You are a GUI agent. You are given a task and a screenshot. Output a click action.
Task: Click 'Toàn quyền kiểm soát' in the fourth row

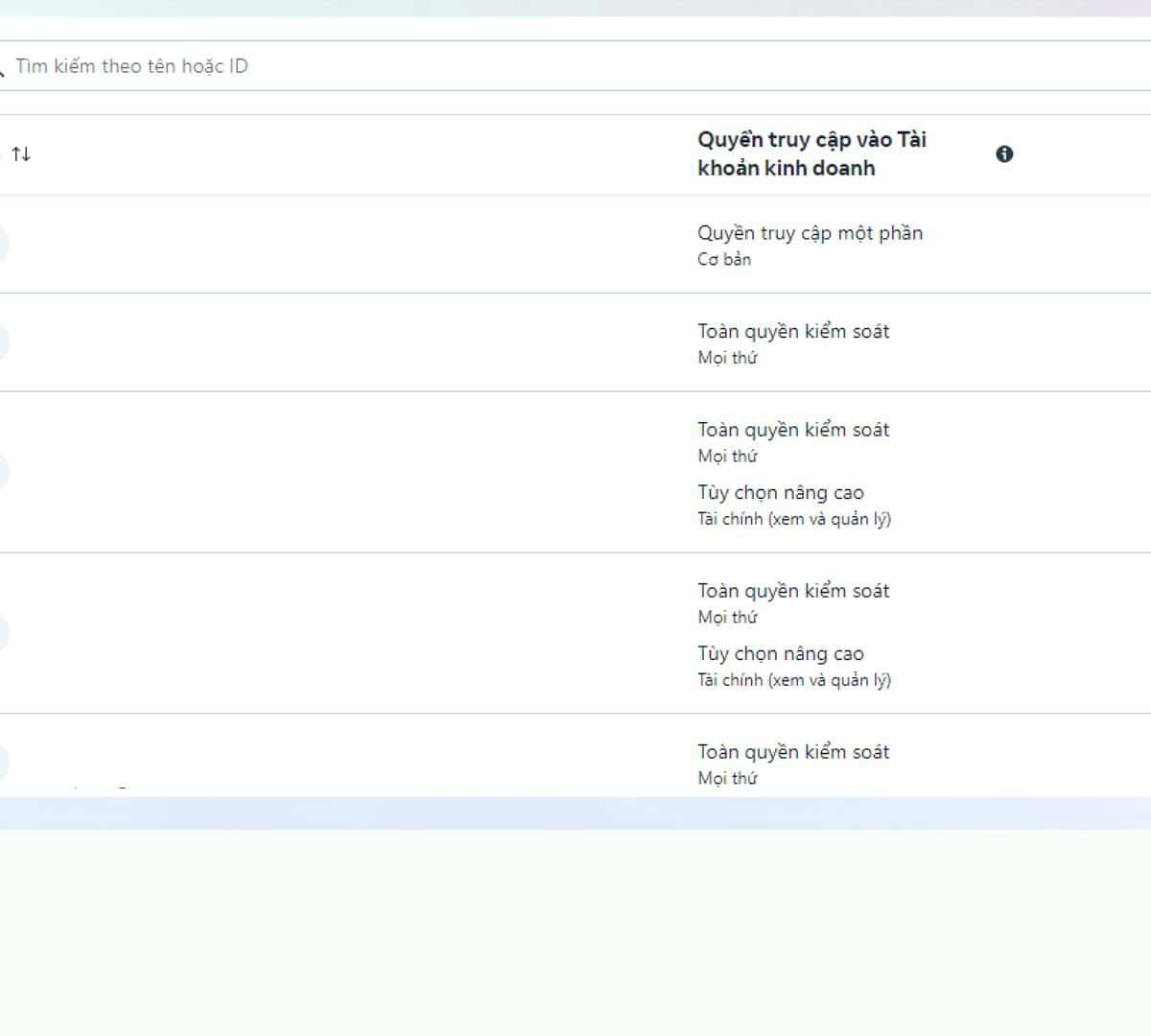click(x=793, y=591)
